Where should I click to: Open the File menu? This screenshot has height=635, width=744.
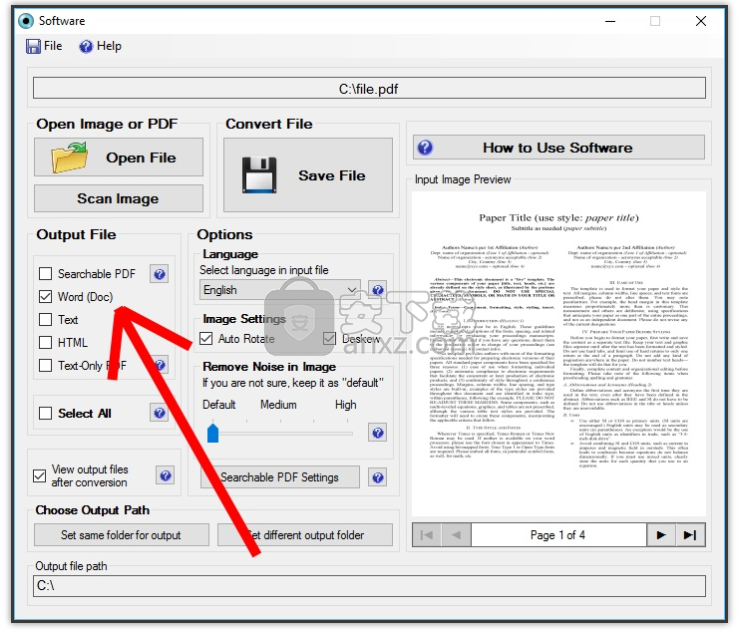44,46
